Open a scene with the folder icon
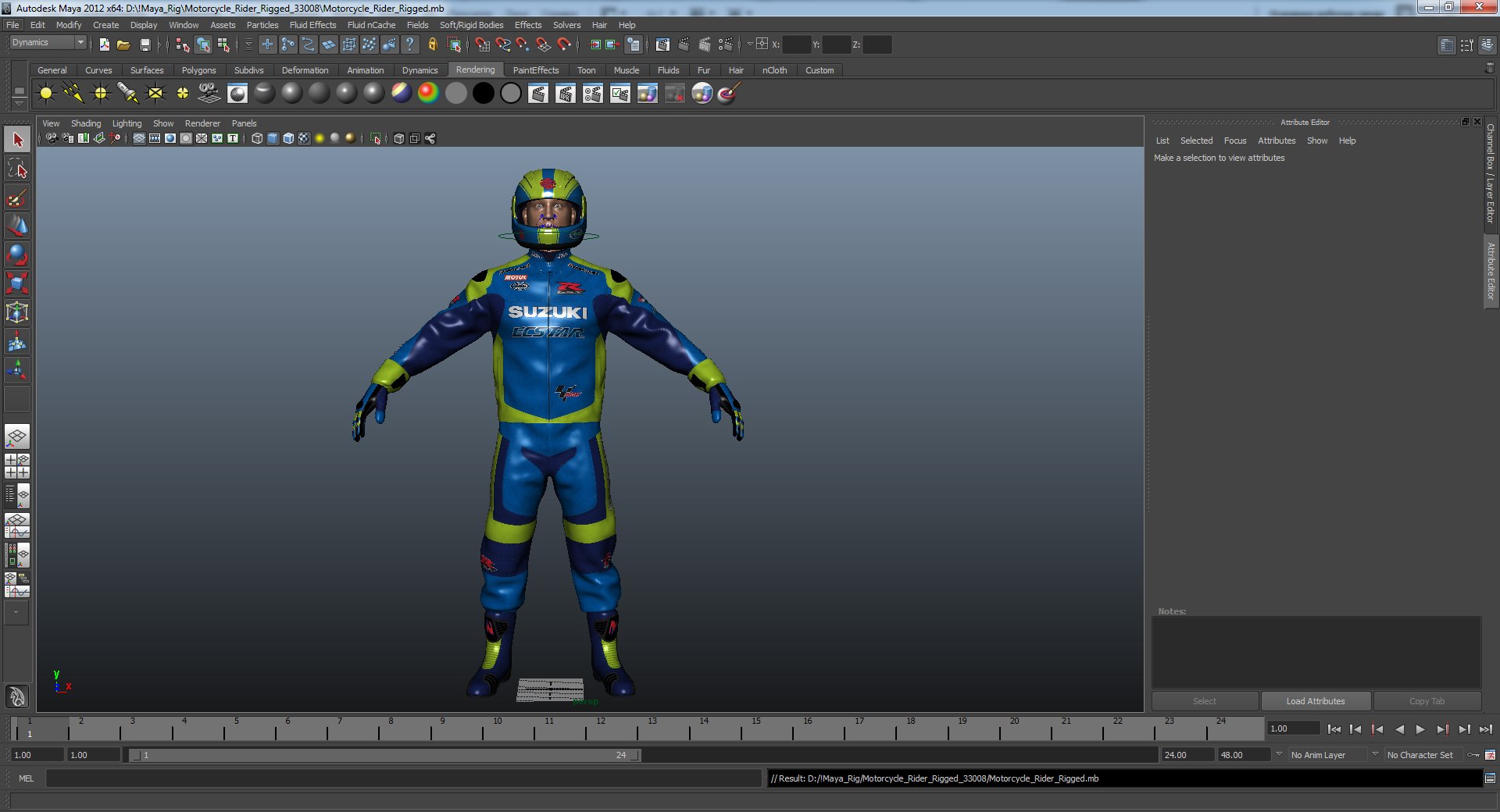 [x=123, y=45]
